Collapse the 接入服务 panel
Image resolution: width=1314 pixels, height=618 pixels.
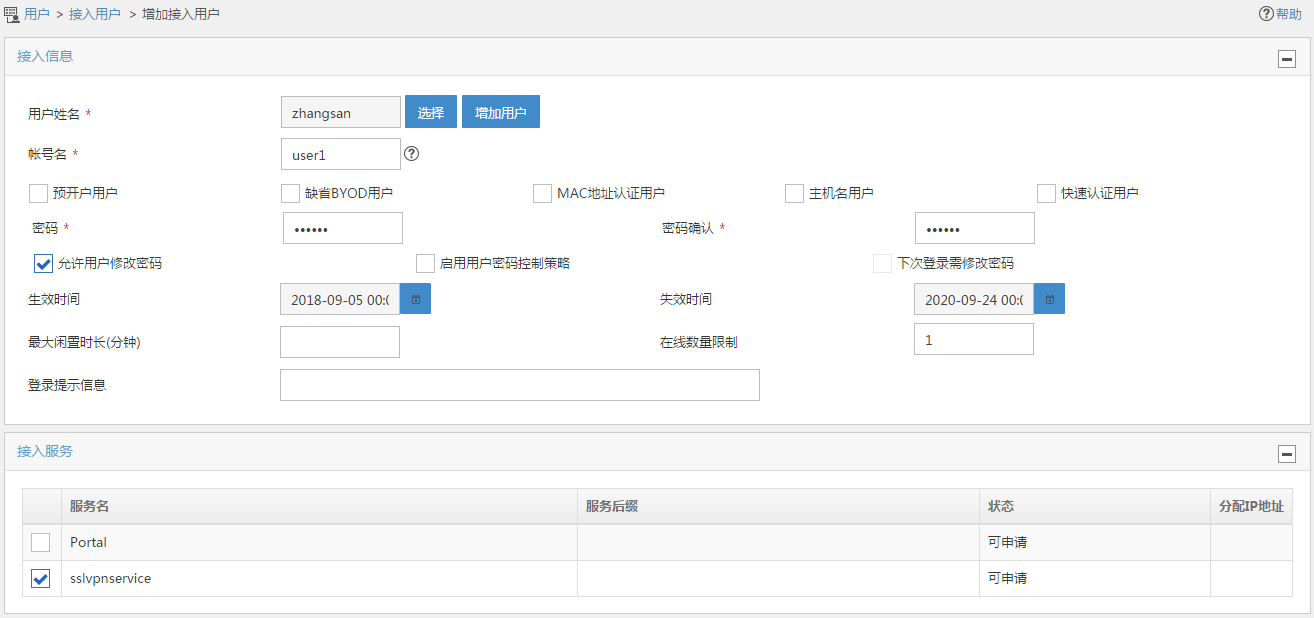click(x=1287, y=454)
